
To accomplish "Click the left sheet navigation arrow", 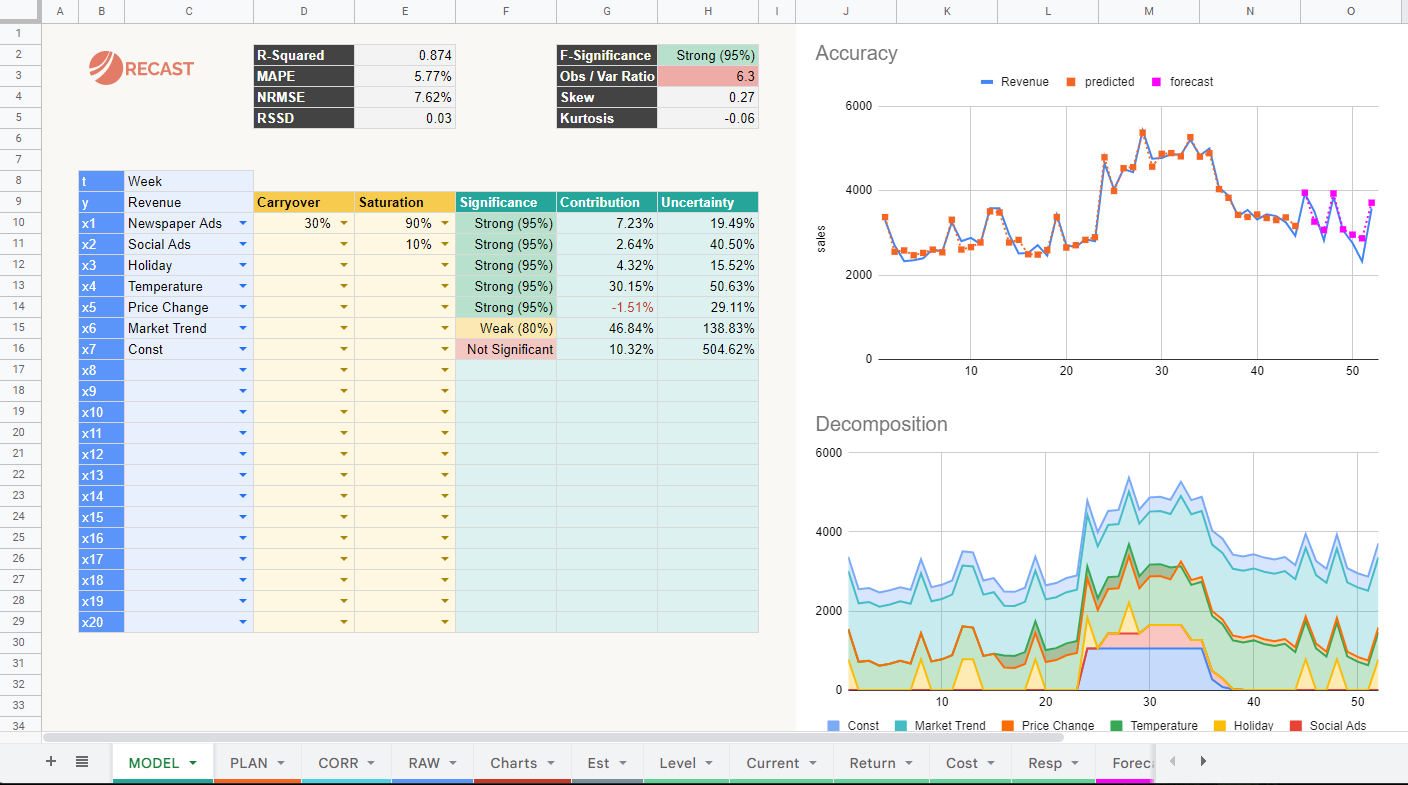I will click(x=1171, y=761).
